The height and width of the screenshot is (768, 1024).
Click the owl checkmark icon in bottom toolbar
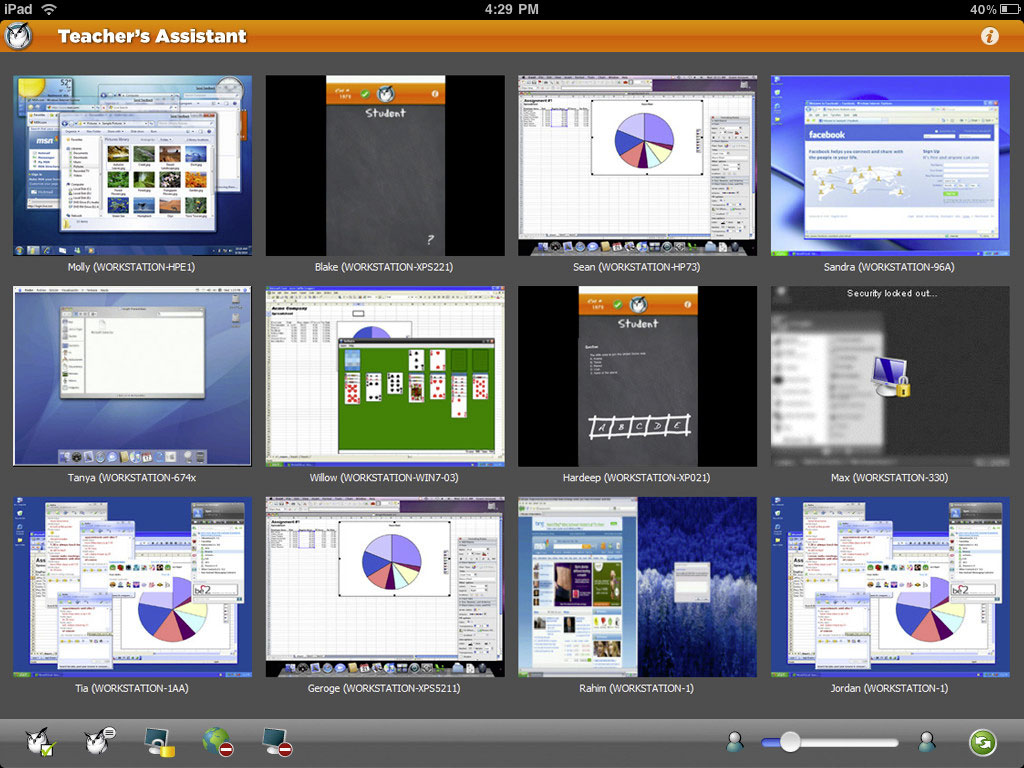tap(42, 742)
